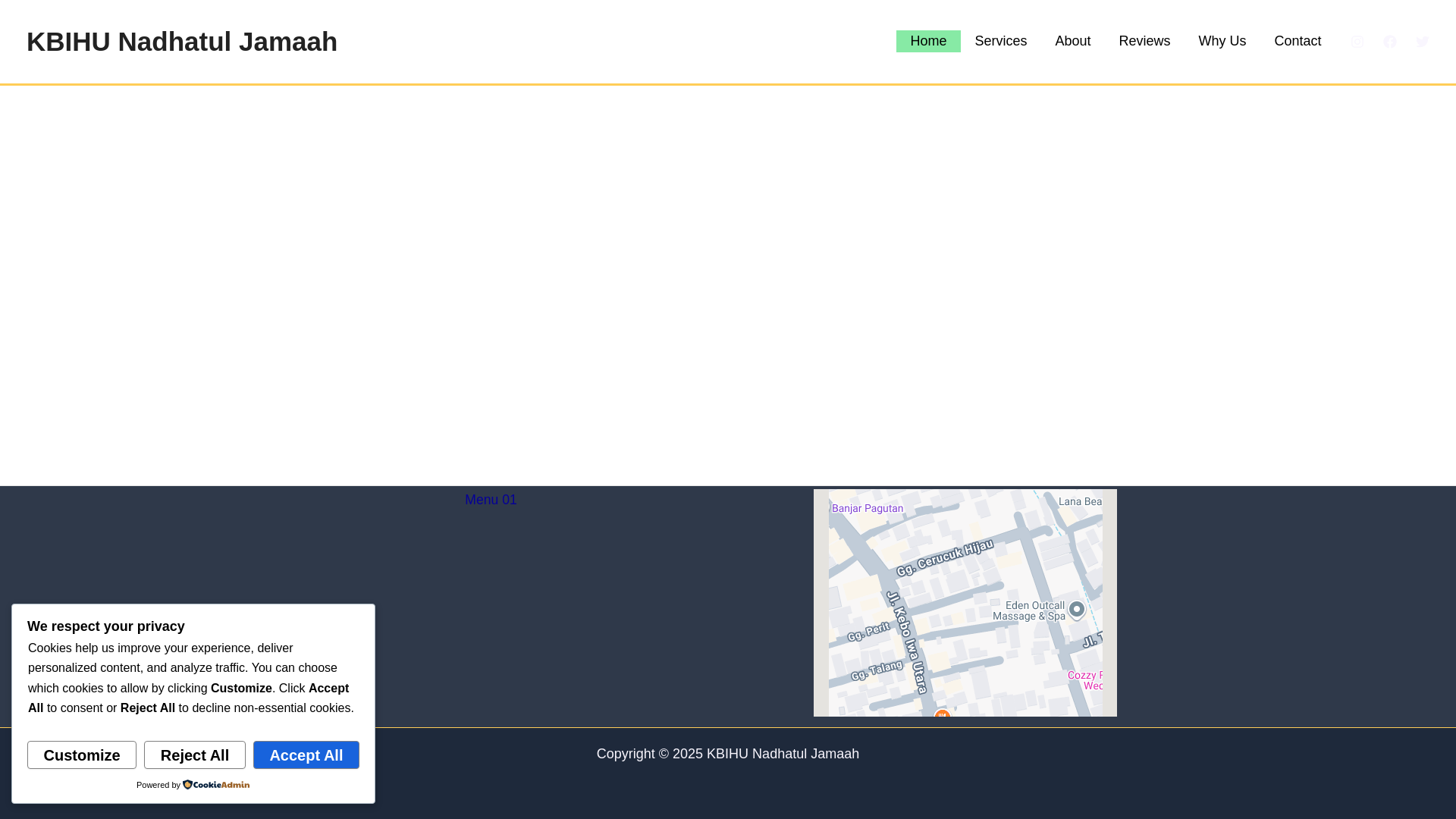The image size is (1456, 819).
Task: Open the Facebook social icon
Action: point(1389,42)
